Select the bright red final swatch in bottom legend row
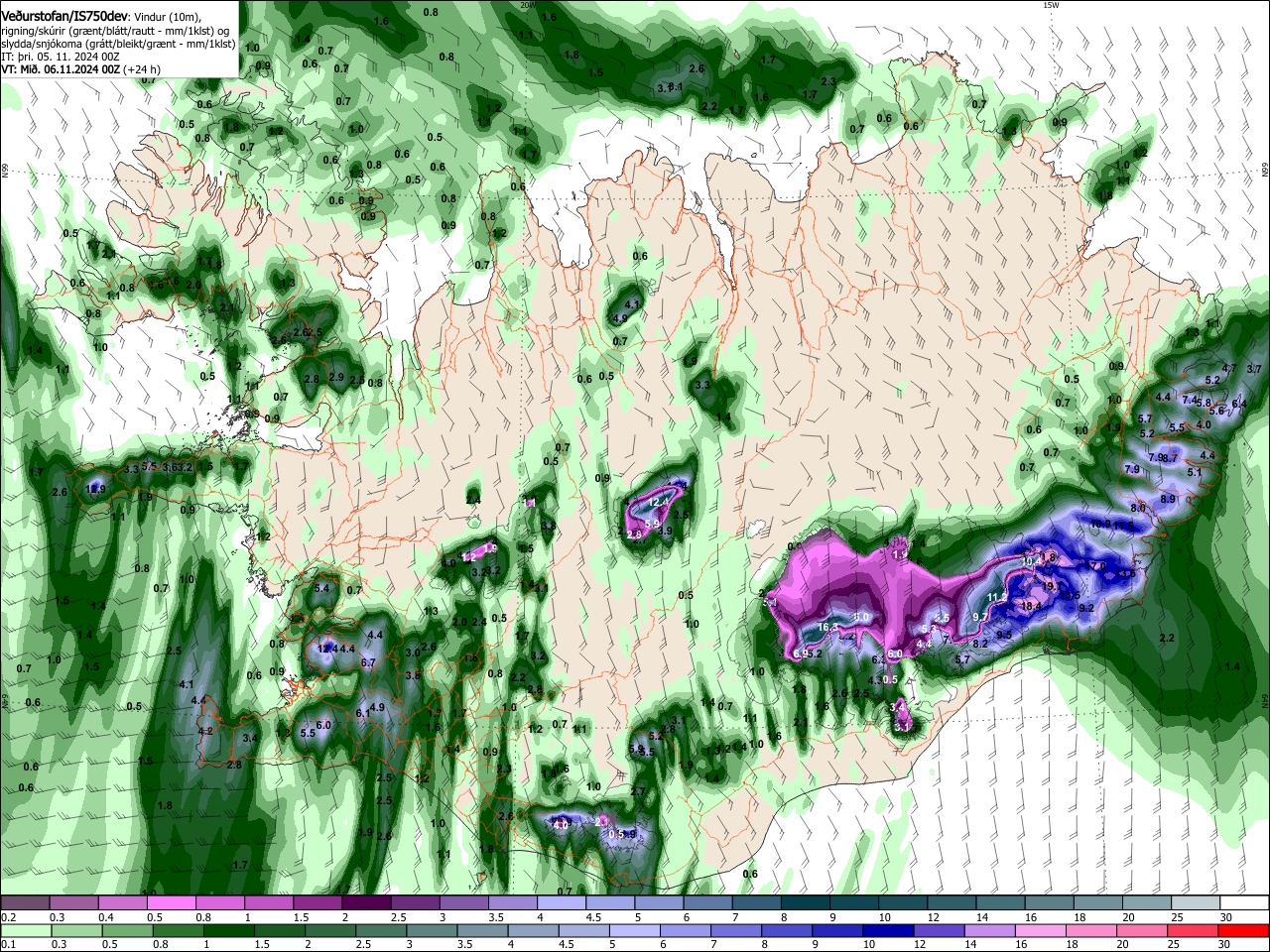Image resolution: width=1270 pixels, height=952 pixels. (1244, 930)
